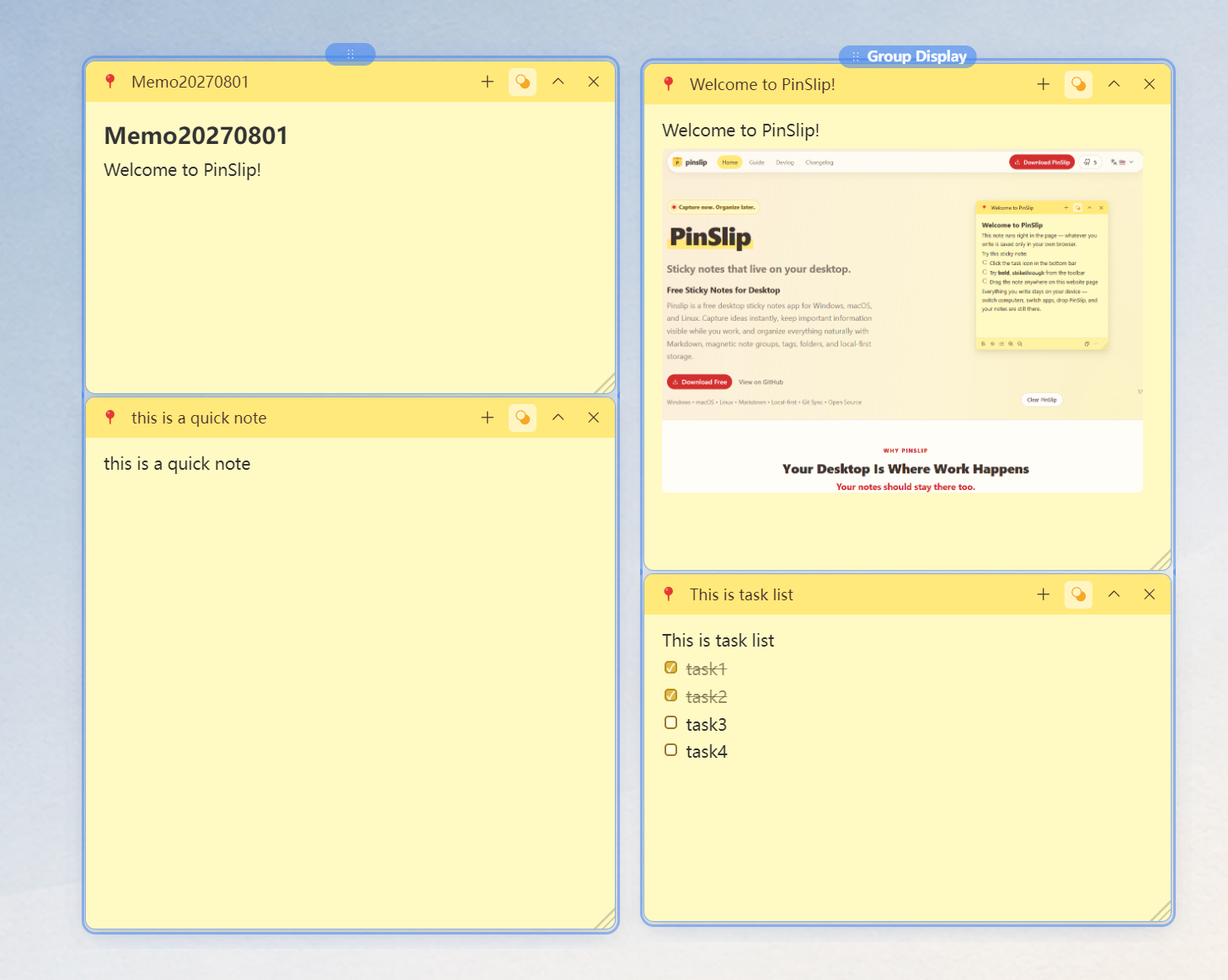Collapse 'this is a quick note' using its chevron
The image size is (1228, 980).
point(558,418)
